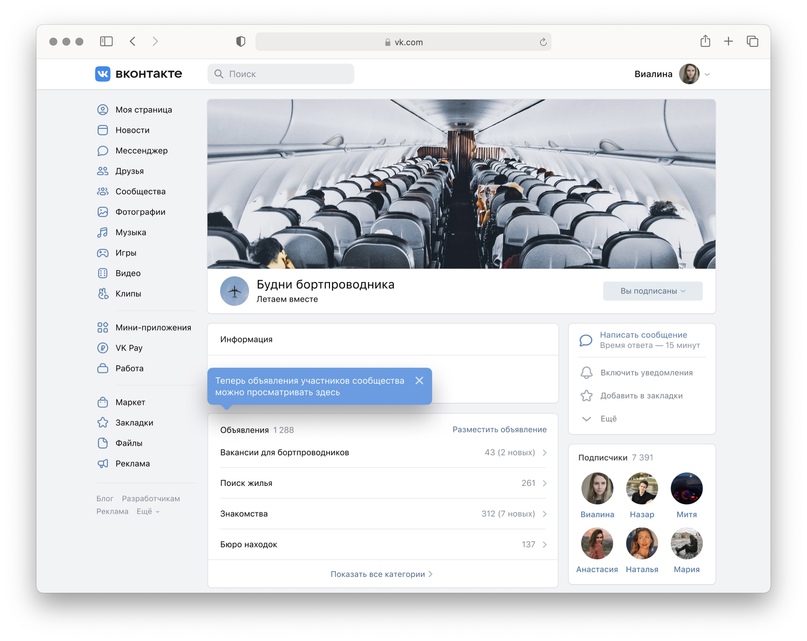Click the VK logo icon

click(x=102, y=74)
